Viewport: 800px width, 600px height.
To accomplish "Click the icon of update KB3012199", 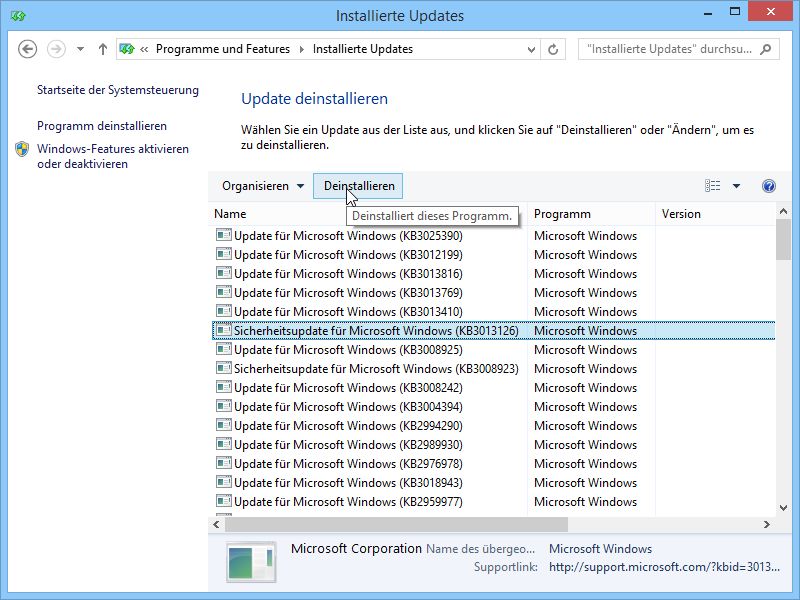I will (x=223, y=254).
